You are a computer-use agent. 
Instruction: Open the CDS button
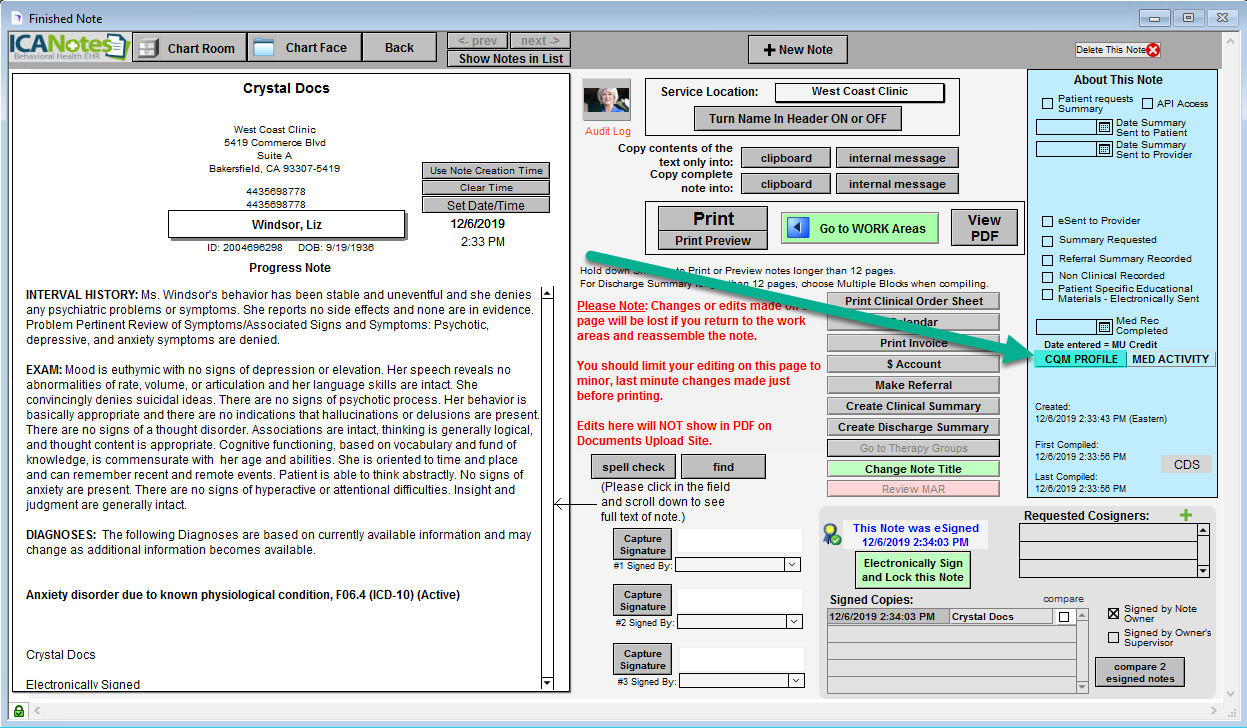pos(1186,465)
